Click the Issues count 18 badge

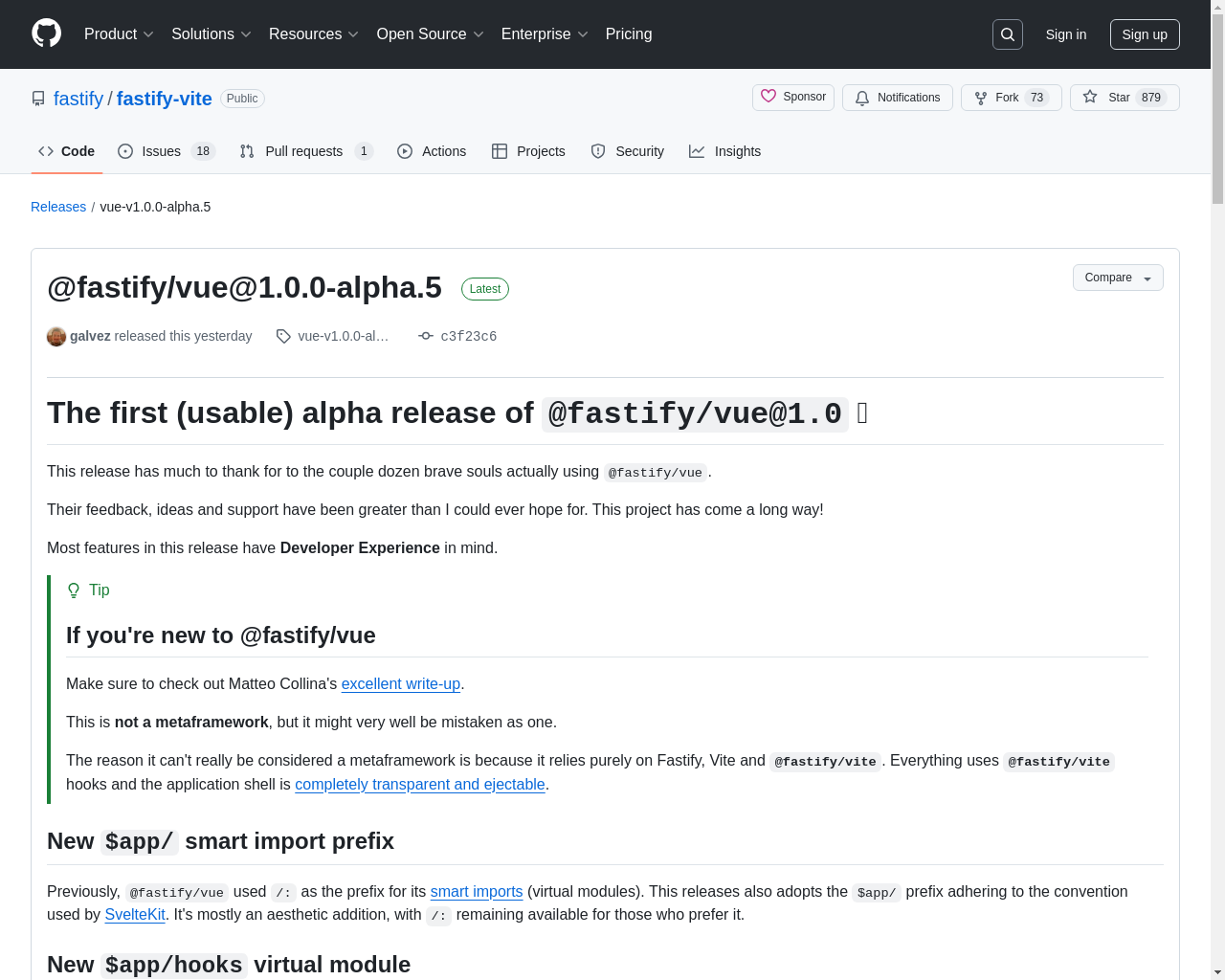pyautogui.click(x=203, y=151)
